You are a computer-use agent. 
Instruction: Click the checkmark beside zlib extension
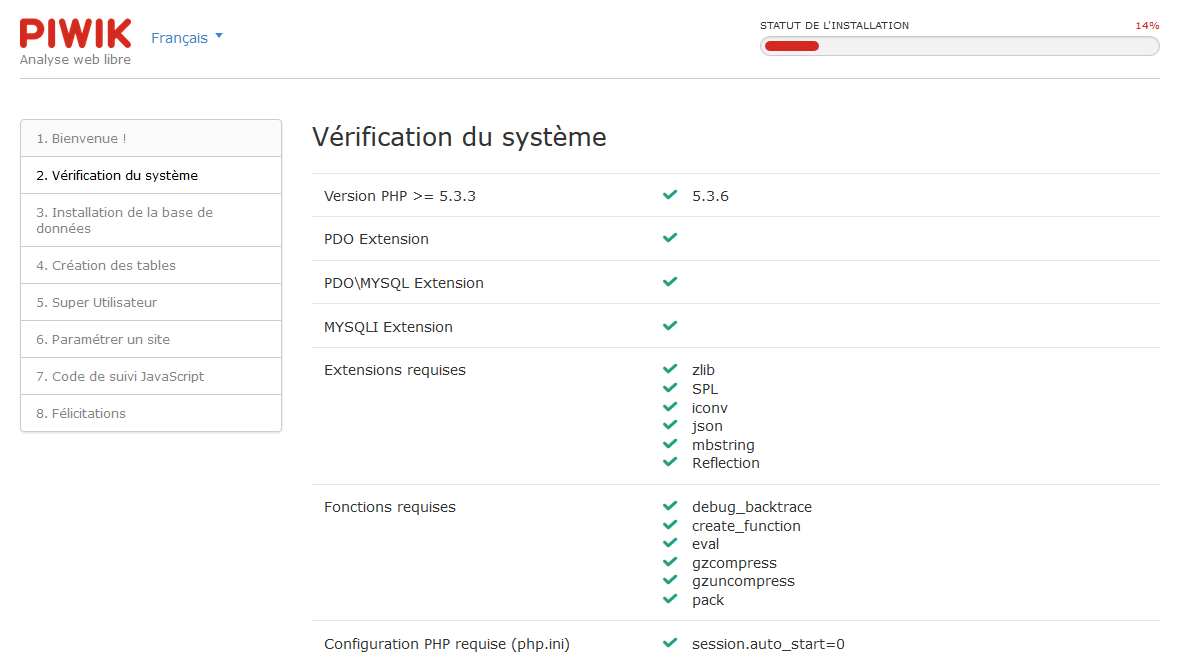click(670, 369)
